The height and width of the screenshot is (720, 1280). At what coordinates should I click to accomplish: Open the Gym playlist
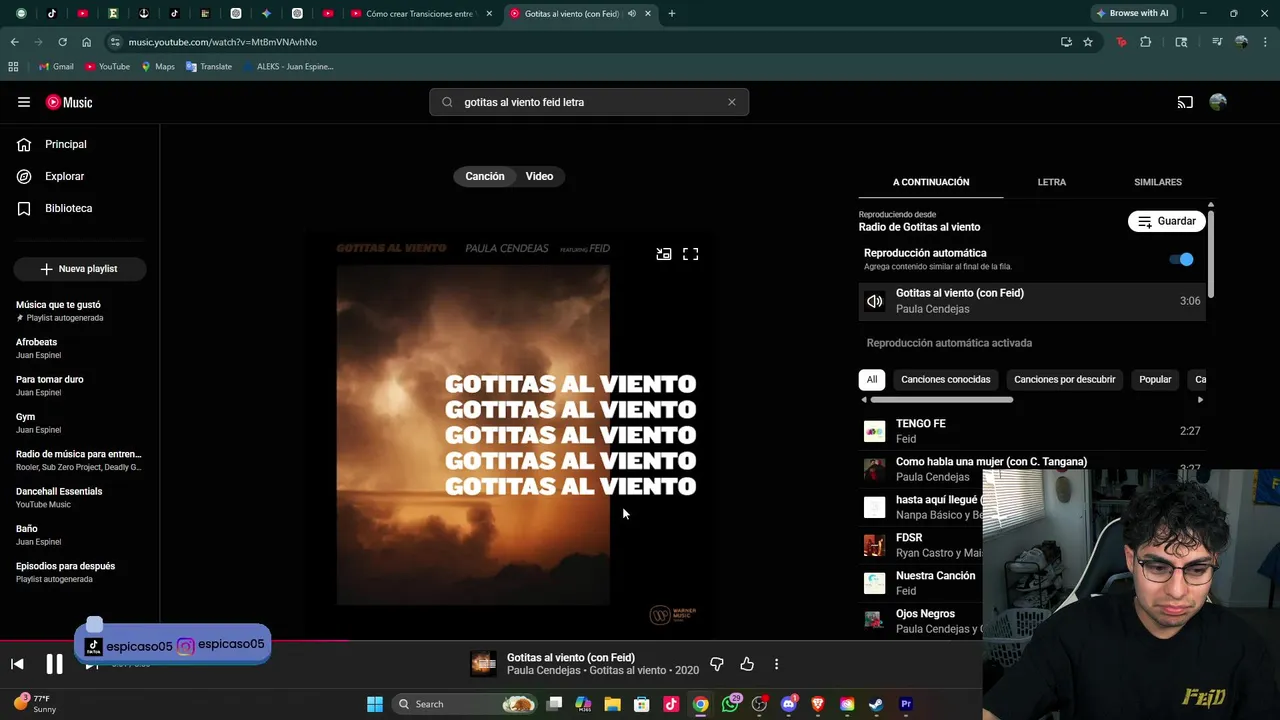tap(80, 423)
